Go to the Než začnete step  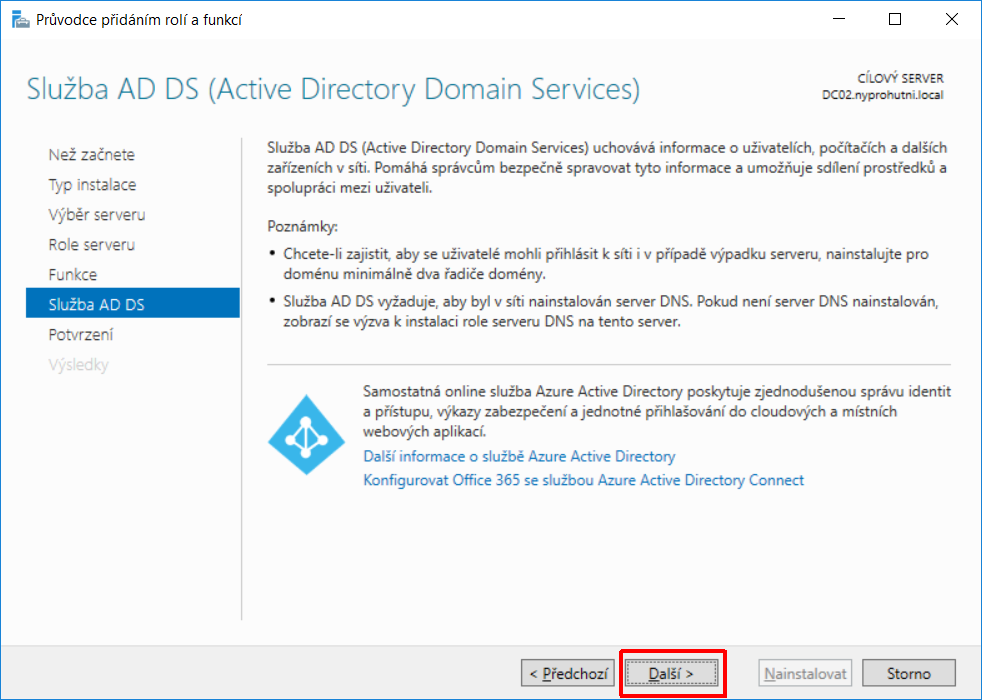pos(91,155)
